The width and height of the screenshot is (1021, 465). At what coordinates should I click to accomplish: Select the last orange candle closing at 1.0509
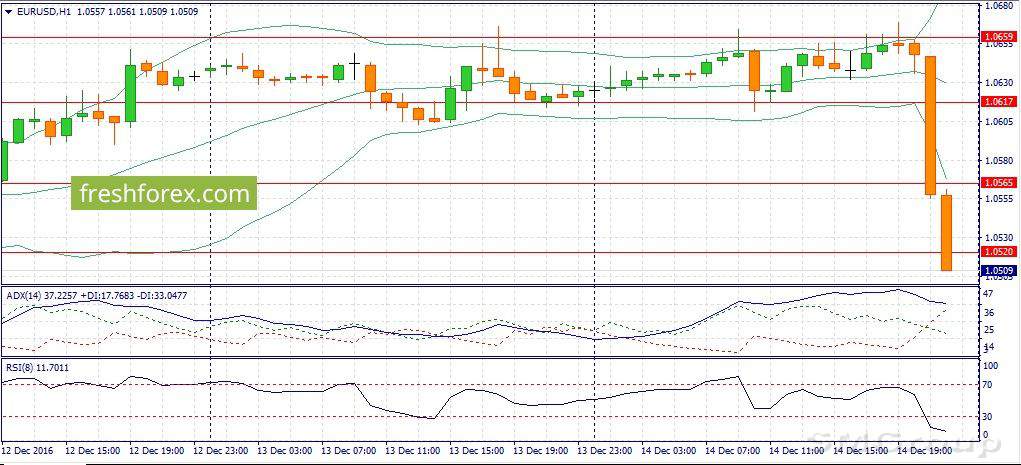[x=946, y=232]
